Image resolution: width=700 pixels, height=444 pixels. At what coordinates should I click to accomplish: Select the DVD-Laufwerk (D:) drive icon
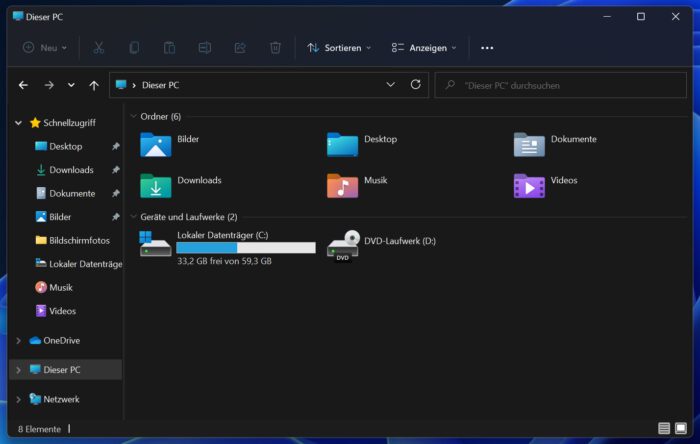pos(343,246)
